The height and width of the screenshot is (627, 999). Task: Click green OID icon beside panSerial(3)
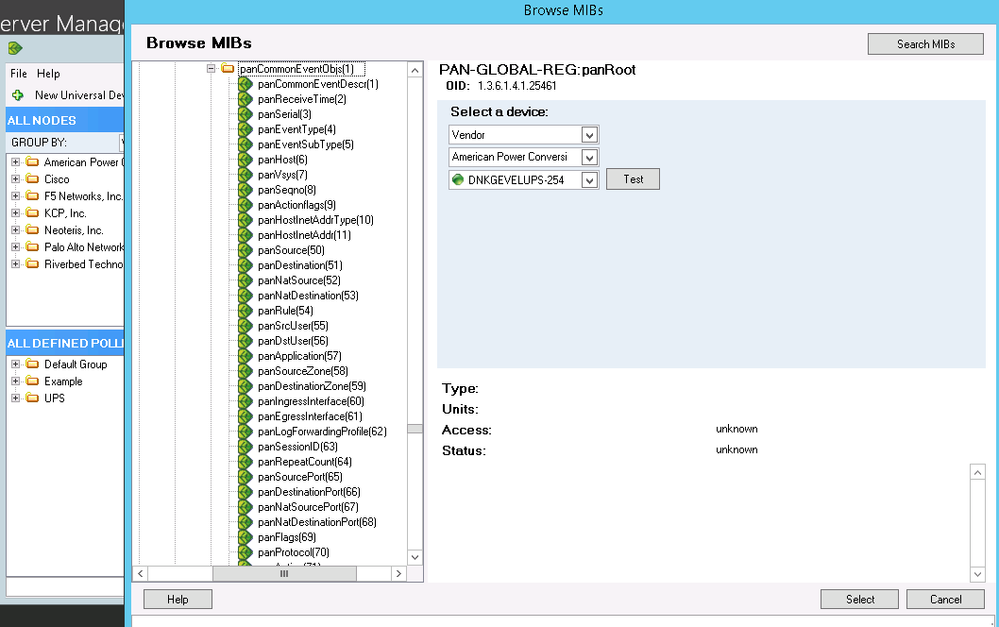(244, 114)
